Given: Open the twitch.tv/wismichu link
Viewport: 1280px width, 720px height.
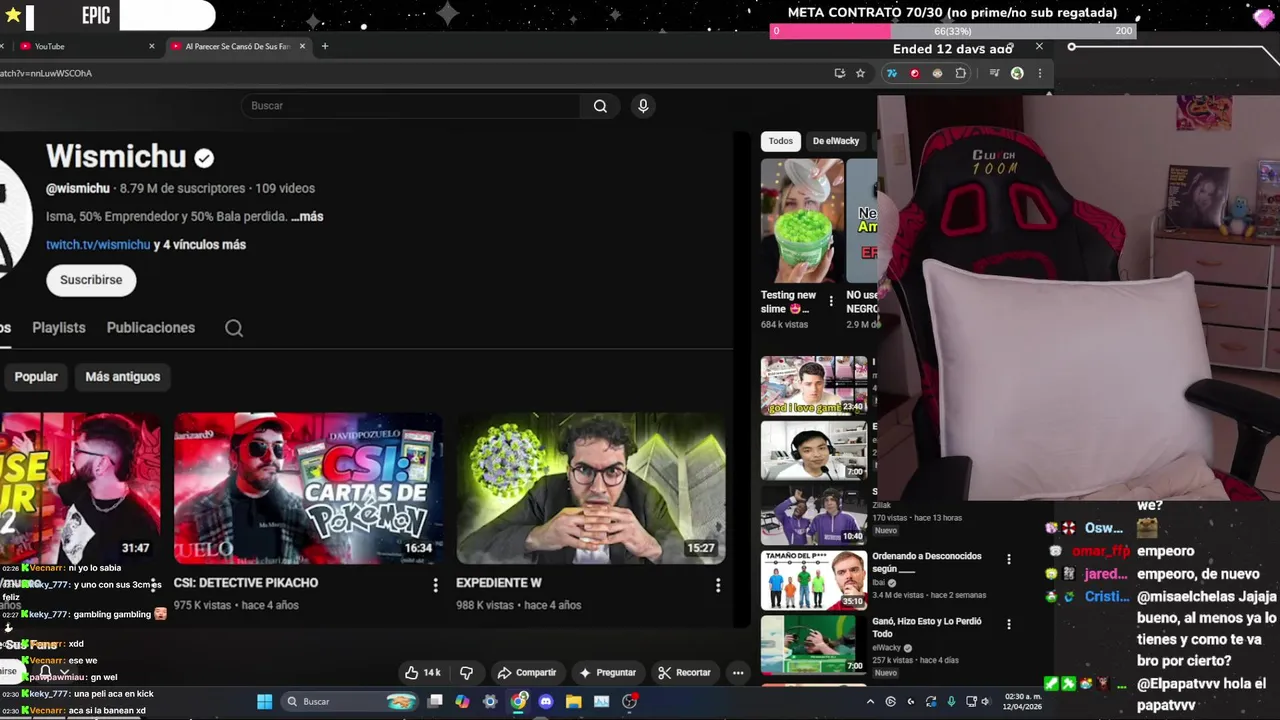Looking at the screenshot, I should (98, 244).
